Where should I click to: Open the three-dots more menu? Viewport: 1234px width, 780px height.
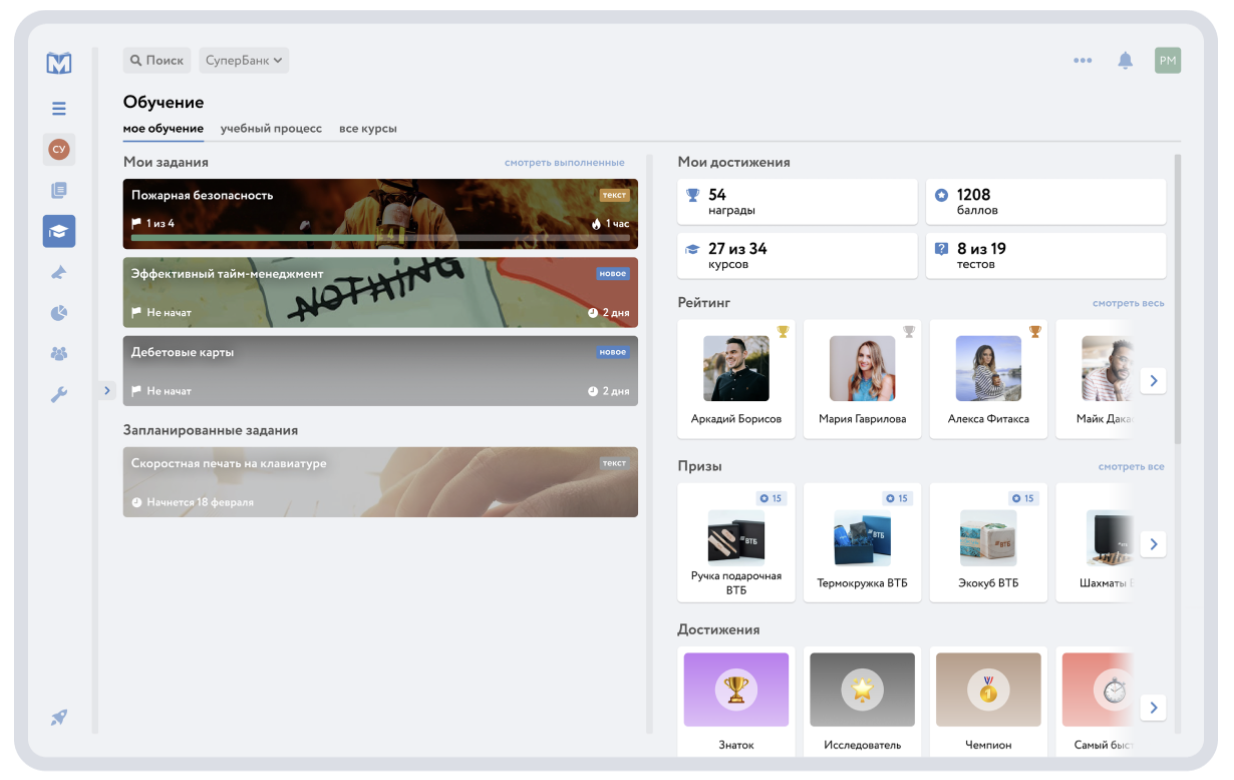[x=1082, y=60]
